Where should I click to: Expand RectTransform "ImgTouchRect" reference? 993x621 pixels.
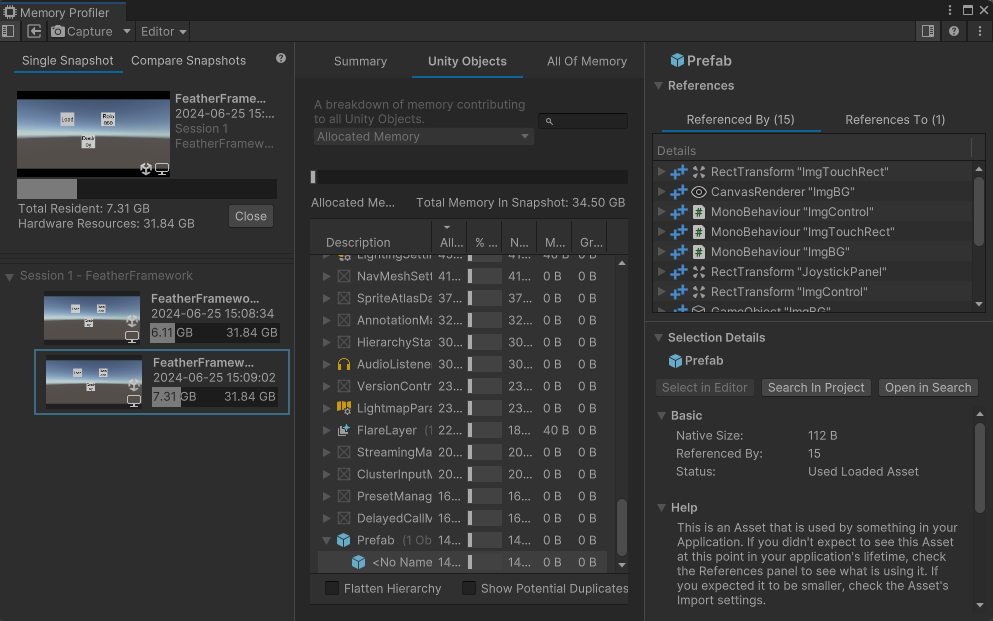[661, 172]
